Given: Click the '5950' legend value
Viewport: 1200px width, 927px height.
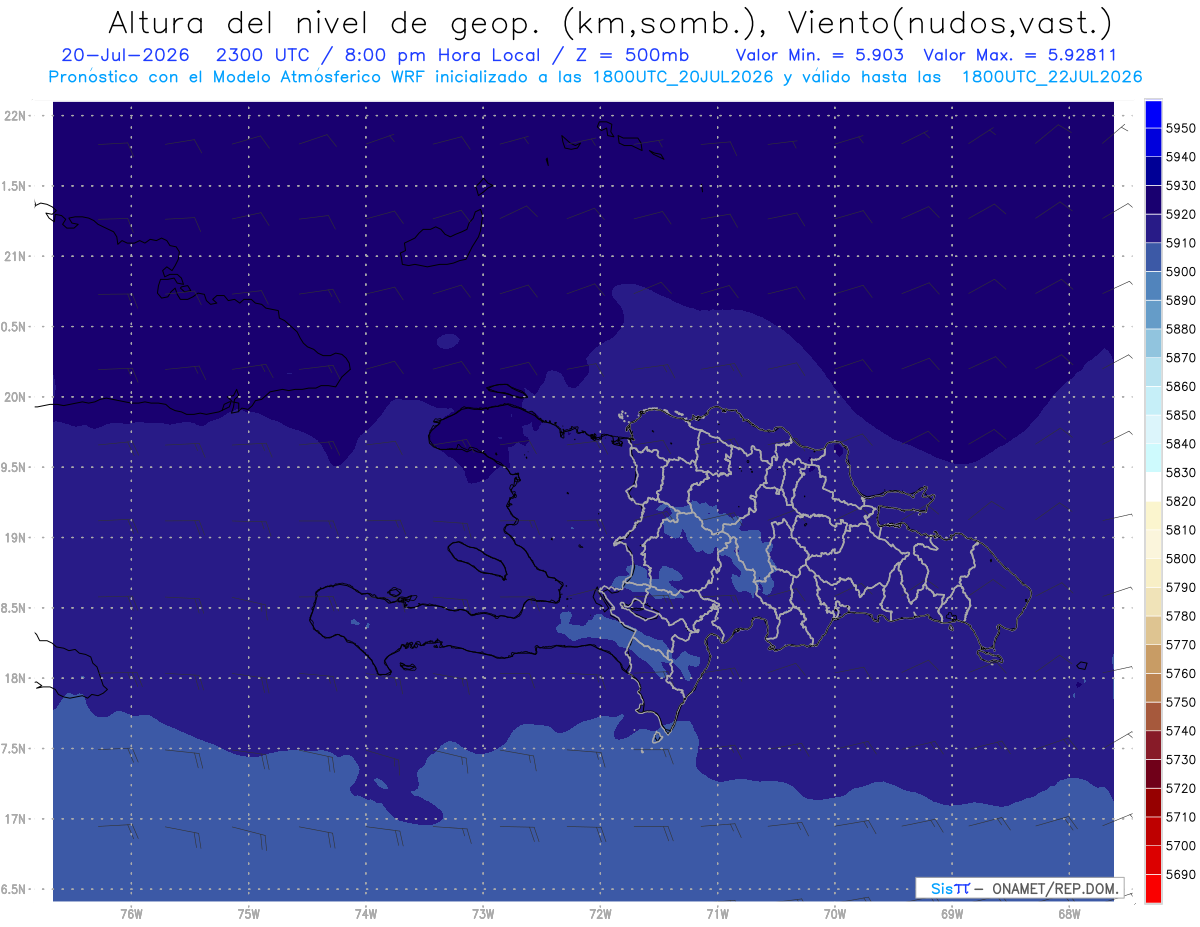Looking at the screenshot, I should 1181,128.
